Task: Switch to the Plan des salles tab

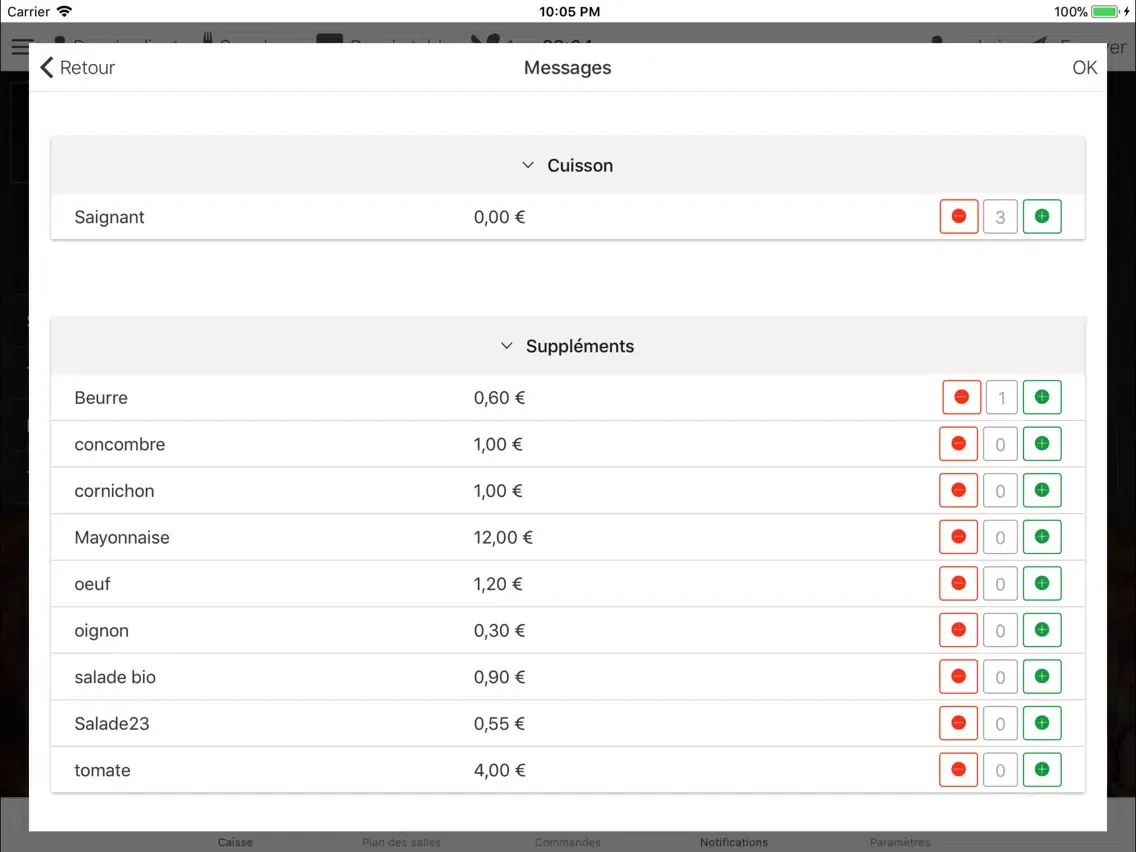Action: pos(401,842)
